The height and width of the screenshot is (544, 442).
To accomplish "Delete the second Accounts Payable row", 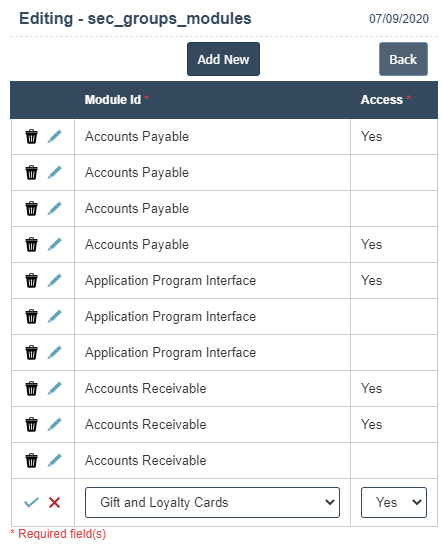I will (31, 173).
